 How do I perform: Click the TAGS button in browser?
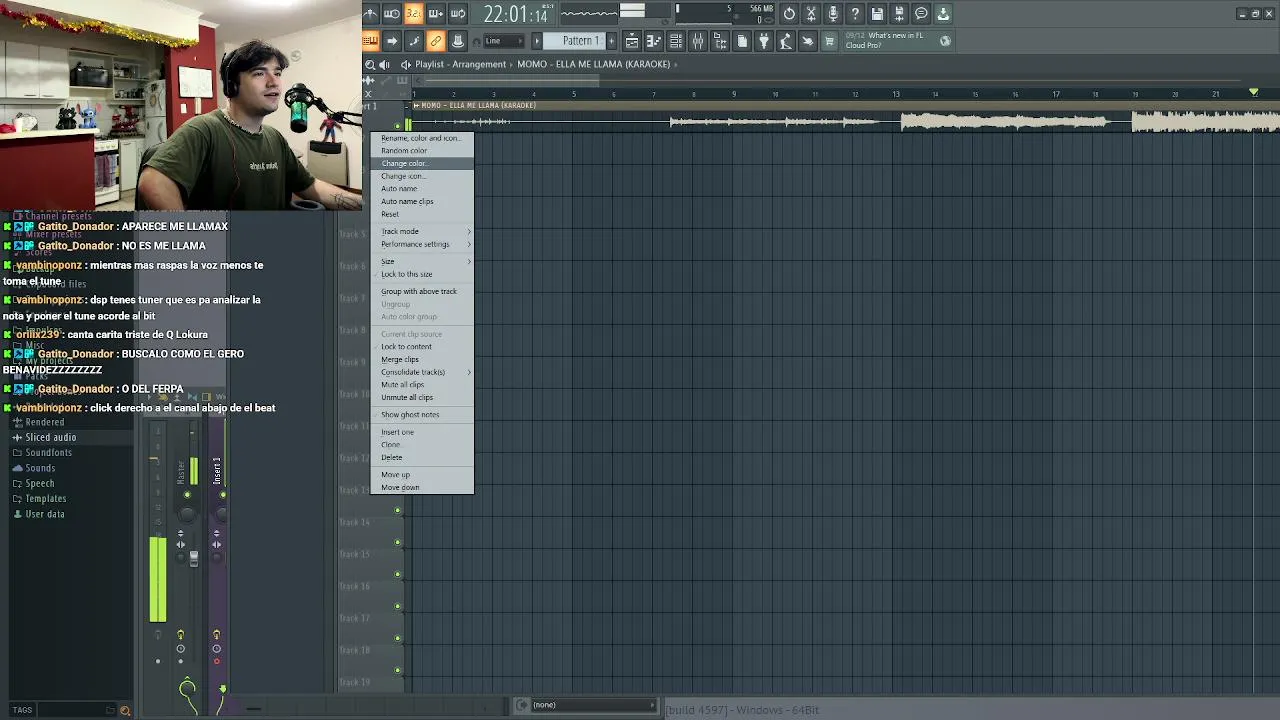pyautogui.click(x=22, y=710)
